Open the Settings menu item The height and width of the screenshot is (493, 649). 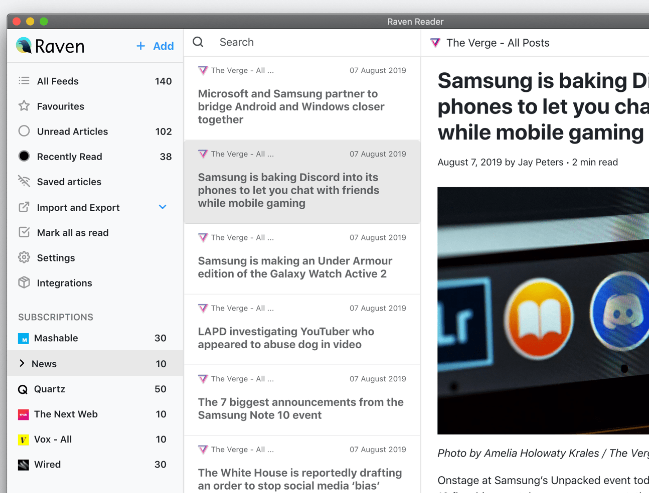click(95, 257)
